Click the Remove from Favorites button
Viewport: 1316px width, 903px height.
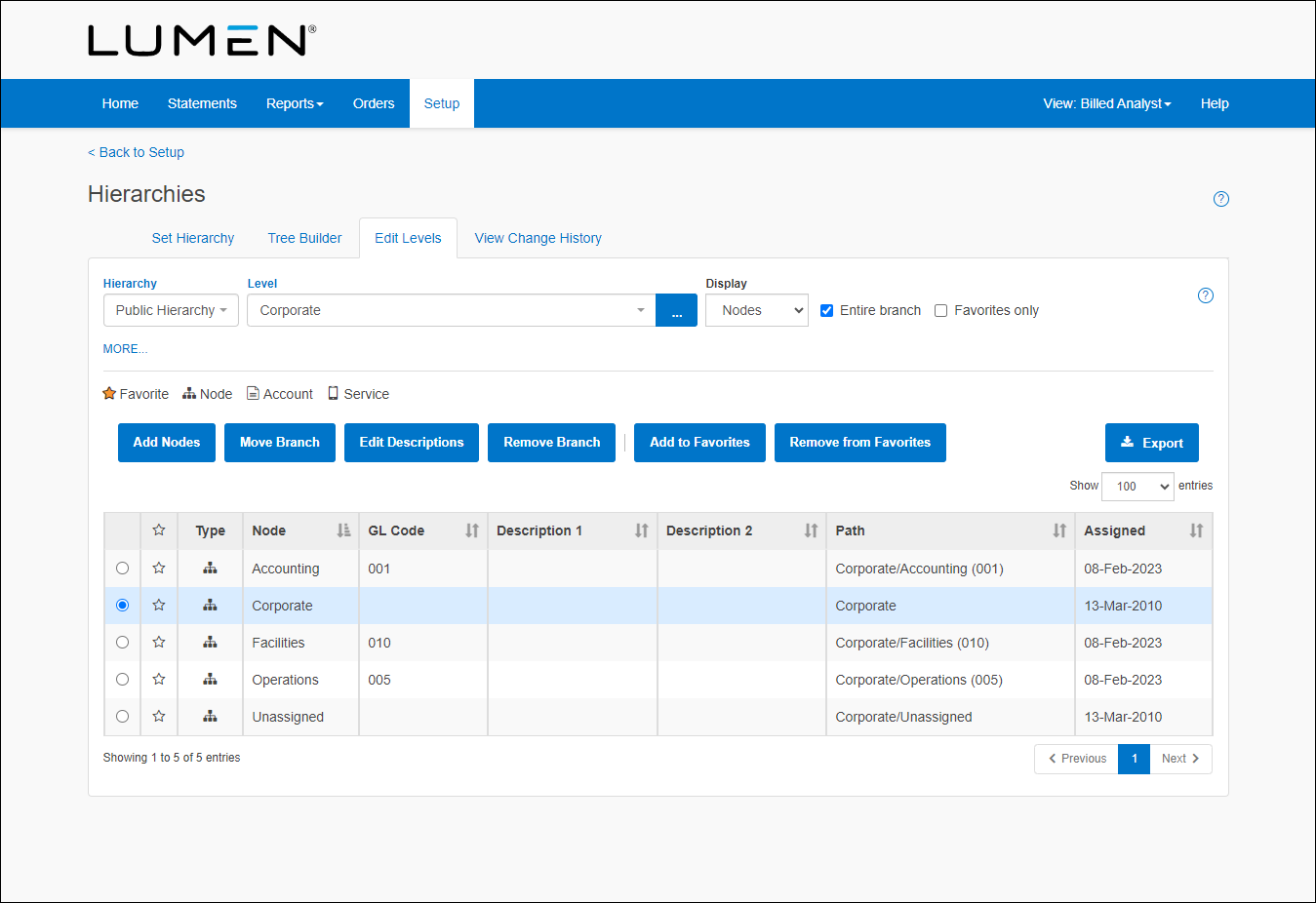tap(860, 442)
